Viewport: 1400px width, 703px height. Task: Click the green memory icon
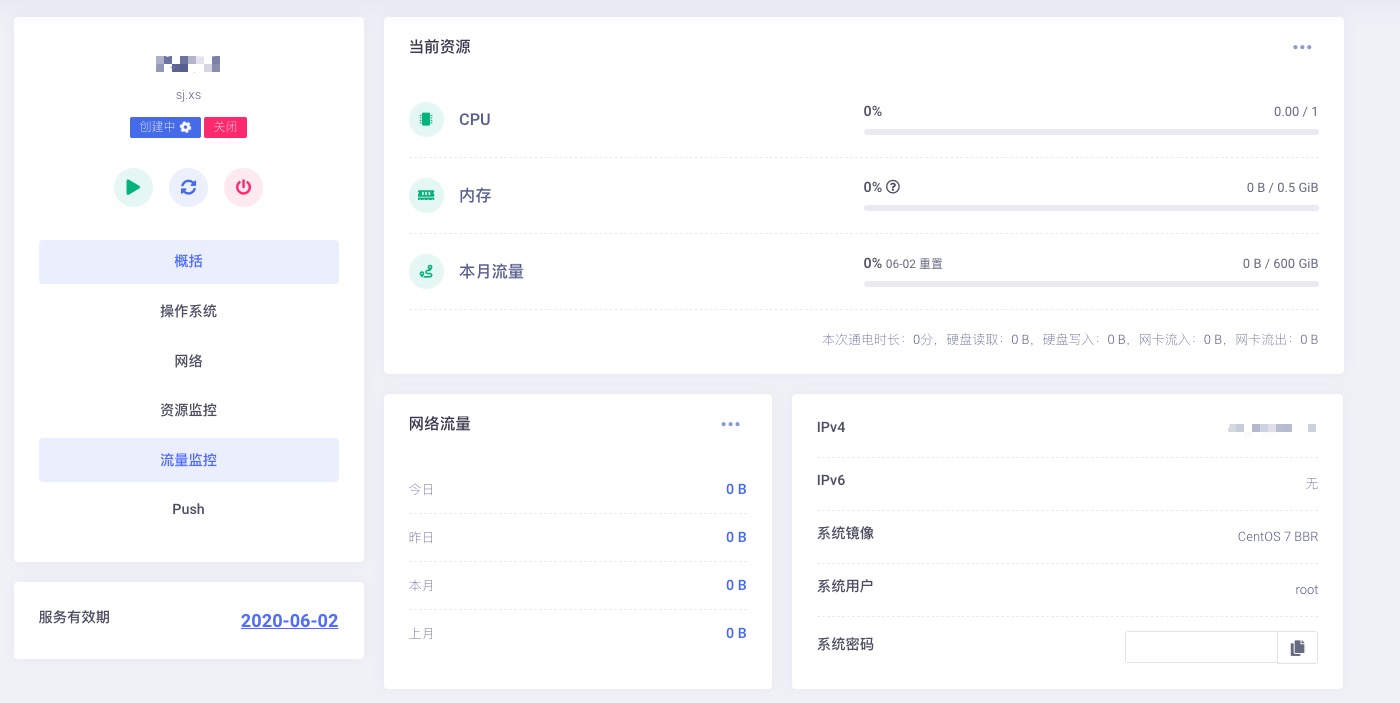tap(426, 195)
